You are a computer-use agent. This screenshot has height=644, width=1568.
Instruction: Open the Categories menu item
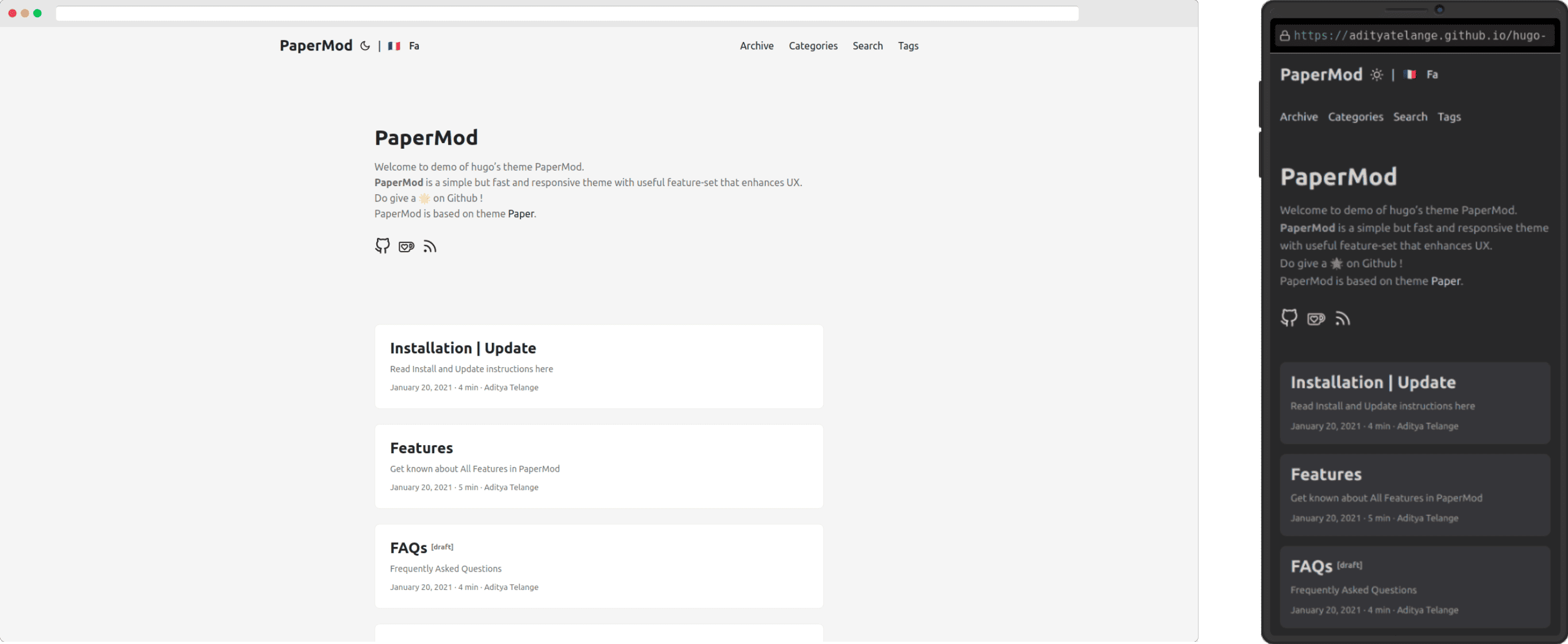click(x=812, y=45)
